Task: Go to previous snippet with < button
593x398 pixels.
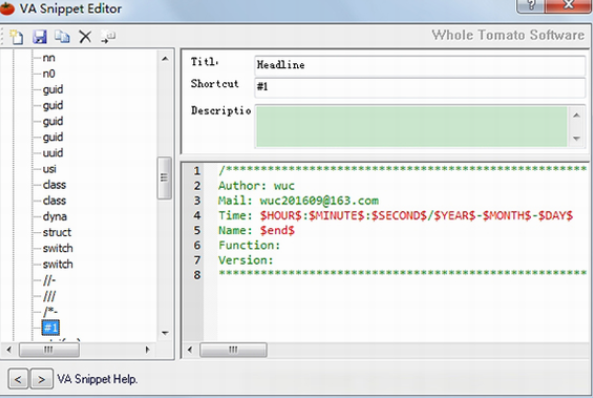Action: click(x=18, y=379)
